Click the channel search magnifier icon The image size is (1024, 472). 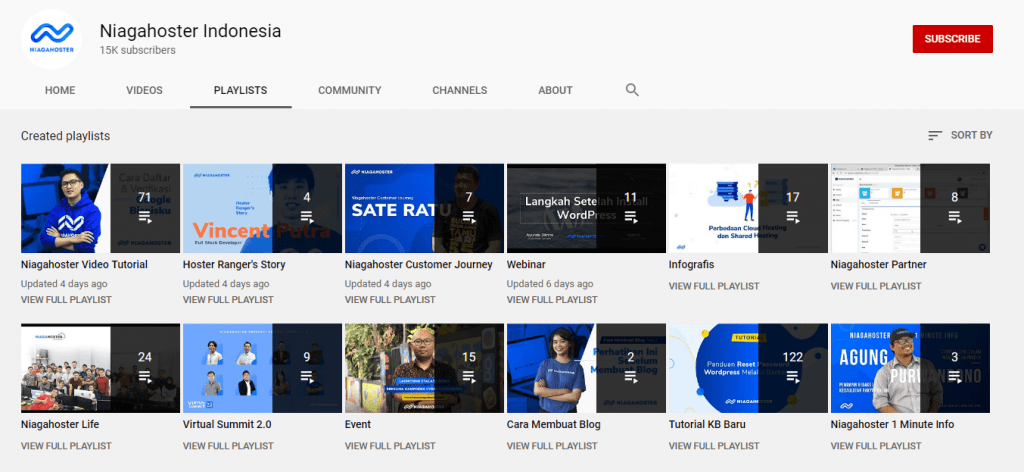[x=632, y=90]
